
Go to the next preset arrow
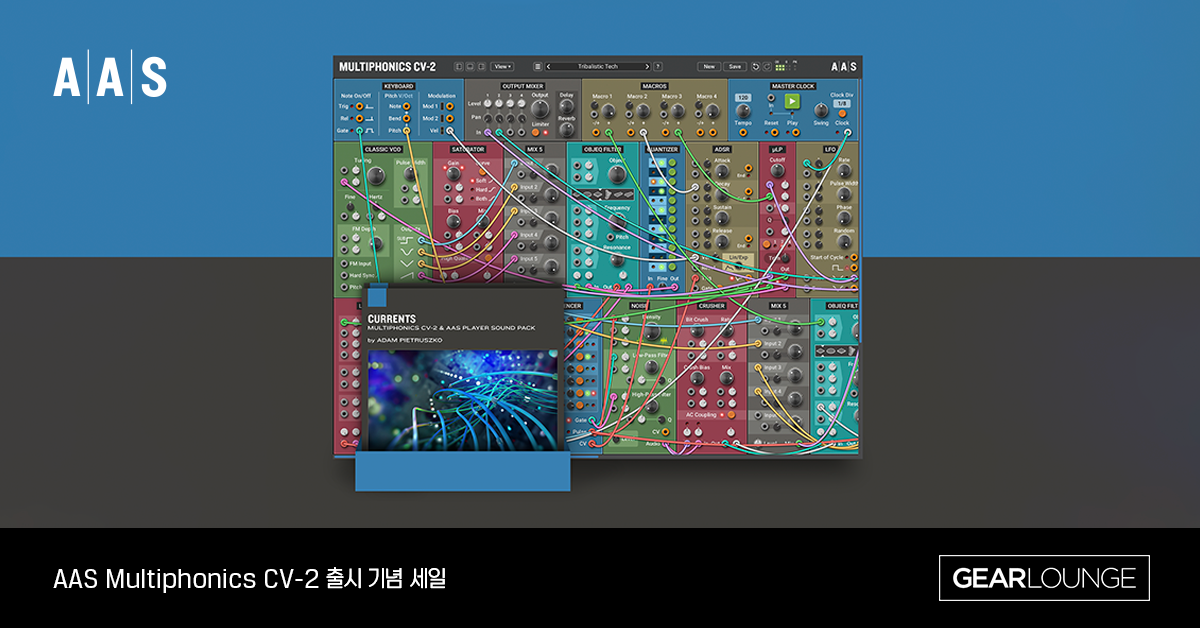[x=647, y=66]
